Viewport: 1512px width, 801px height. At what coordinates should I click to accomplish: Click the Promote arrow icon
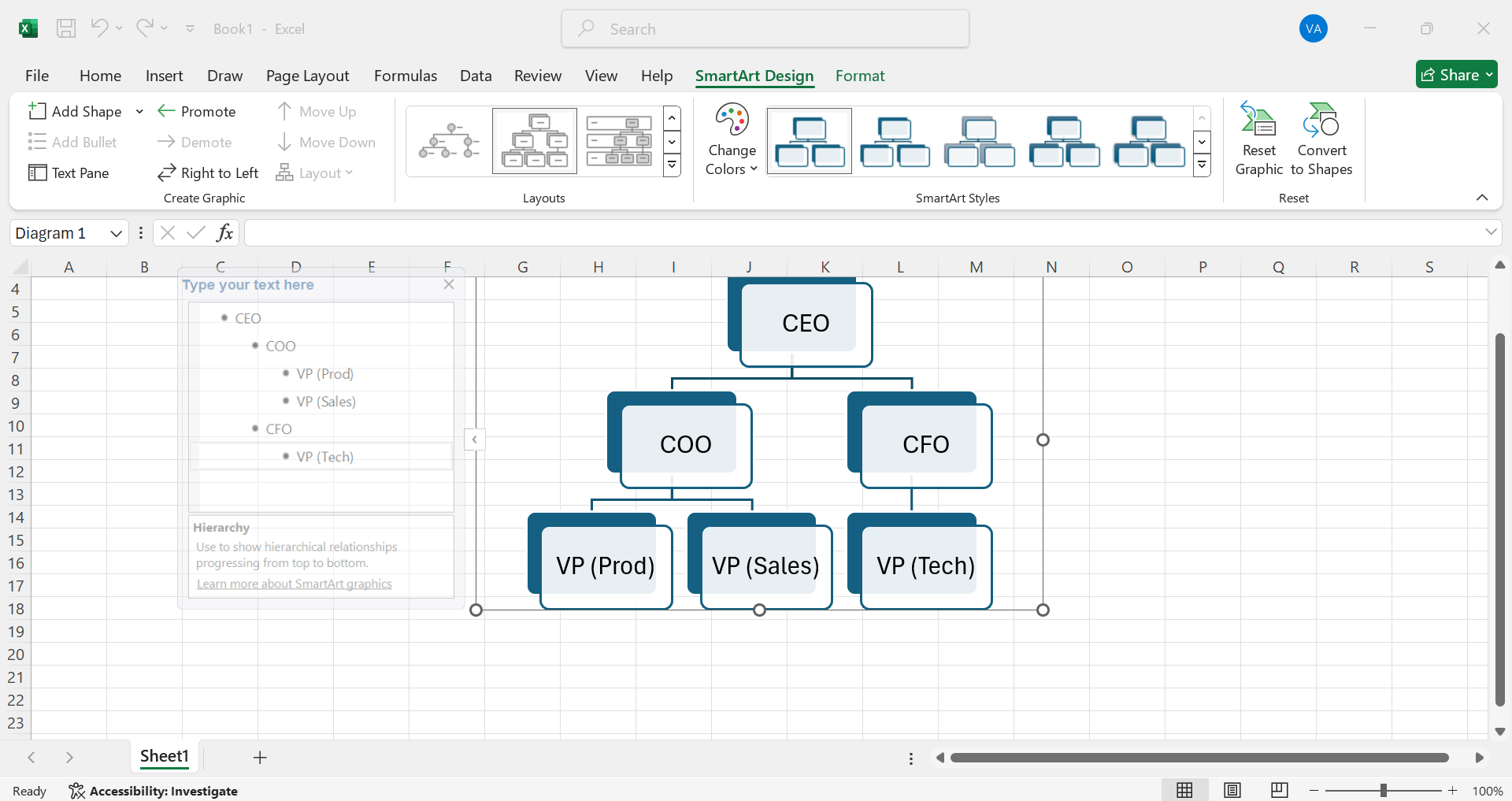(x=168, y=111)
